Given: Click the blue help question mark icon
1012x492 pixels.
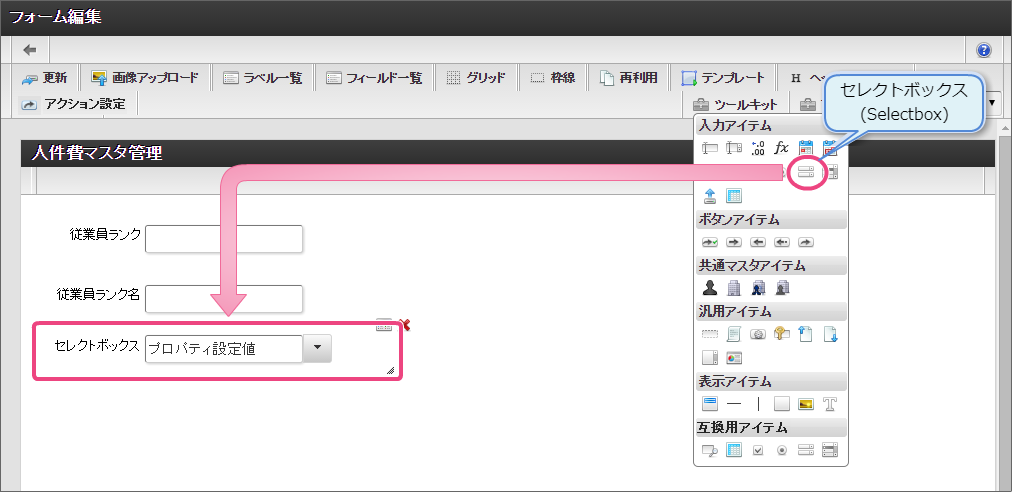Looking at the screenshot, I should coord(984,50).
